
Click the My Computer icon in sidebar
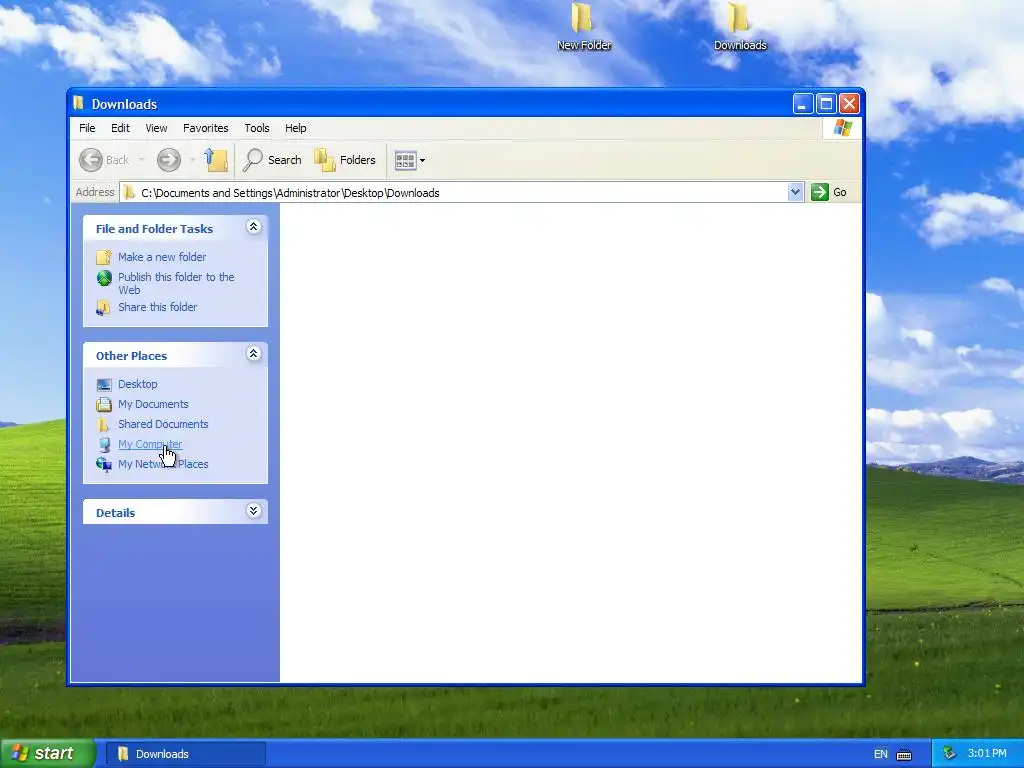tap(104, 445)
